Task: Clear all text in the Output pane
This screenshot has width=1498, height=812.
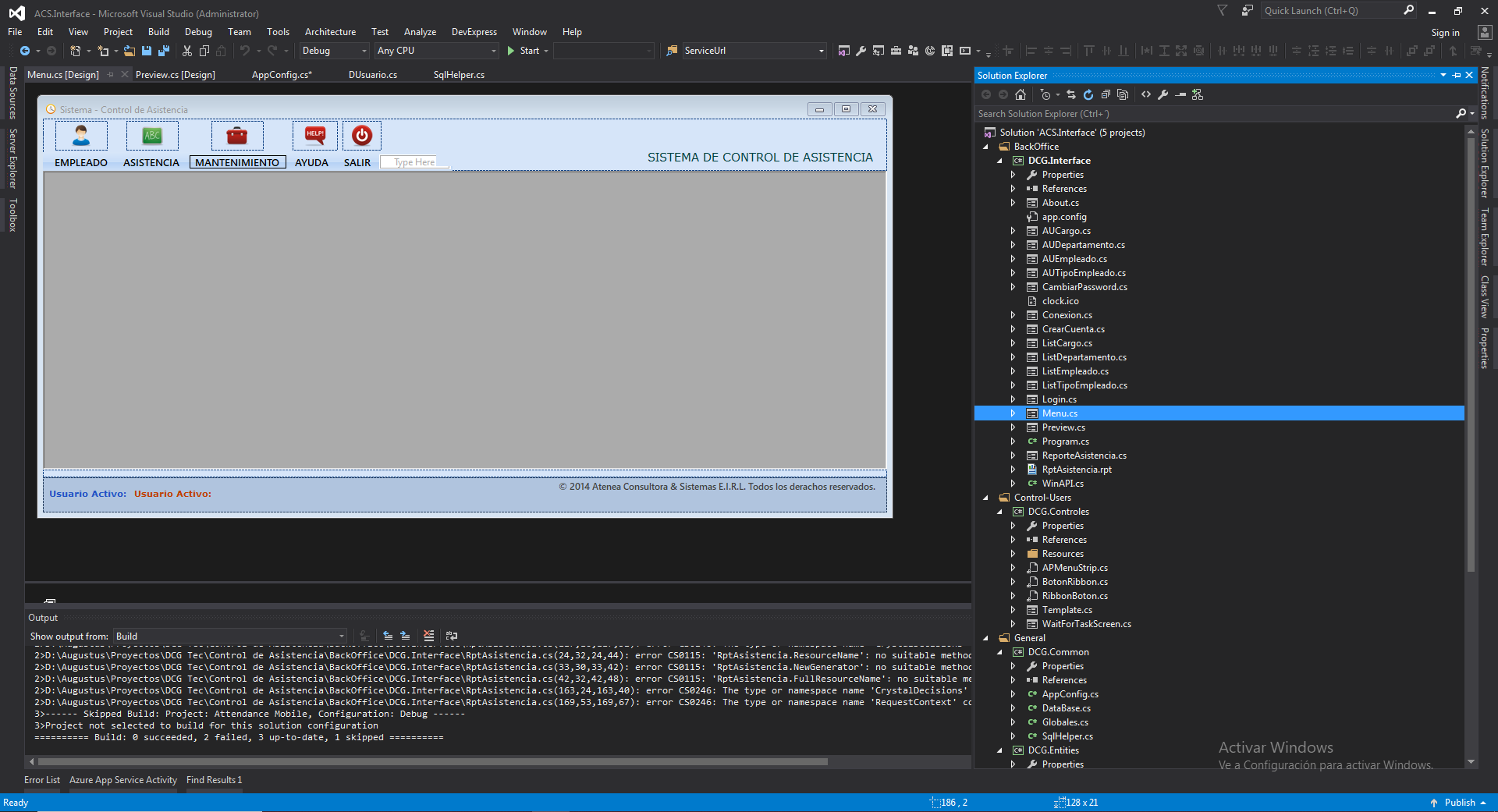Action: 428,636
